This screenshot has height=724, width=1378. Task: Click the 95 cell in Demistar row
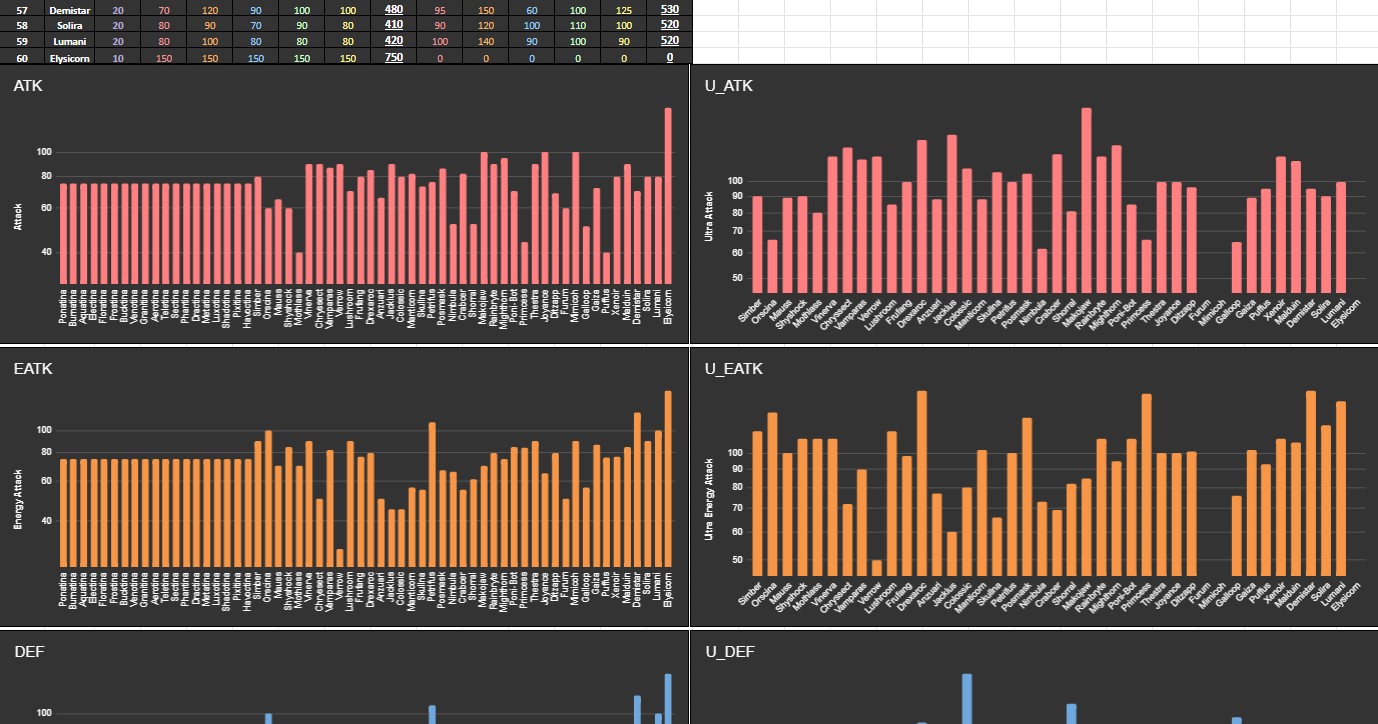(x=440, y=9)
